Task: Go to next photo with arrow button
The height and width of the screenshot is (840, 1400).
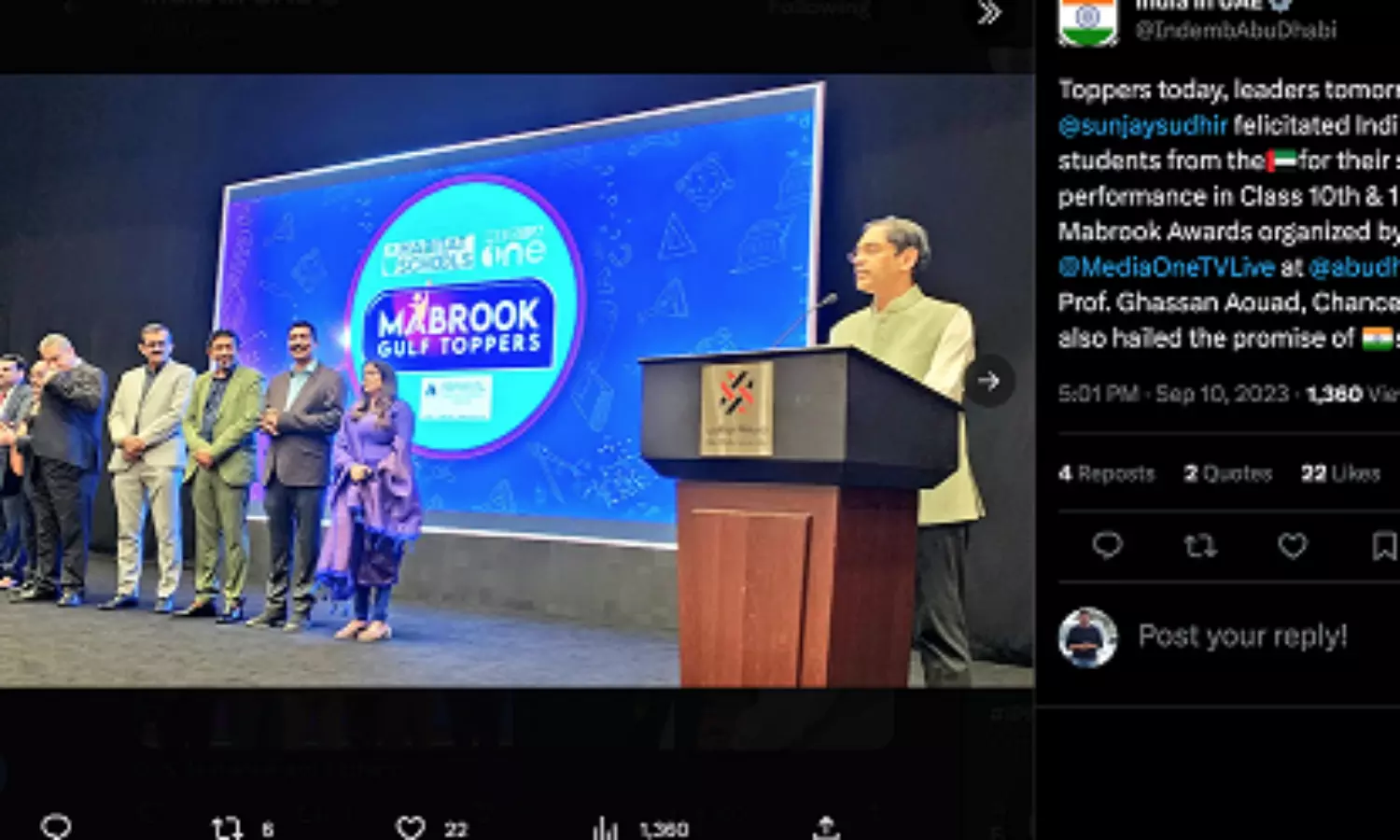Action: [988, 380]
